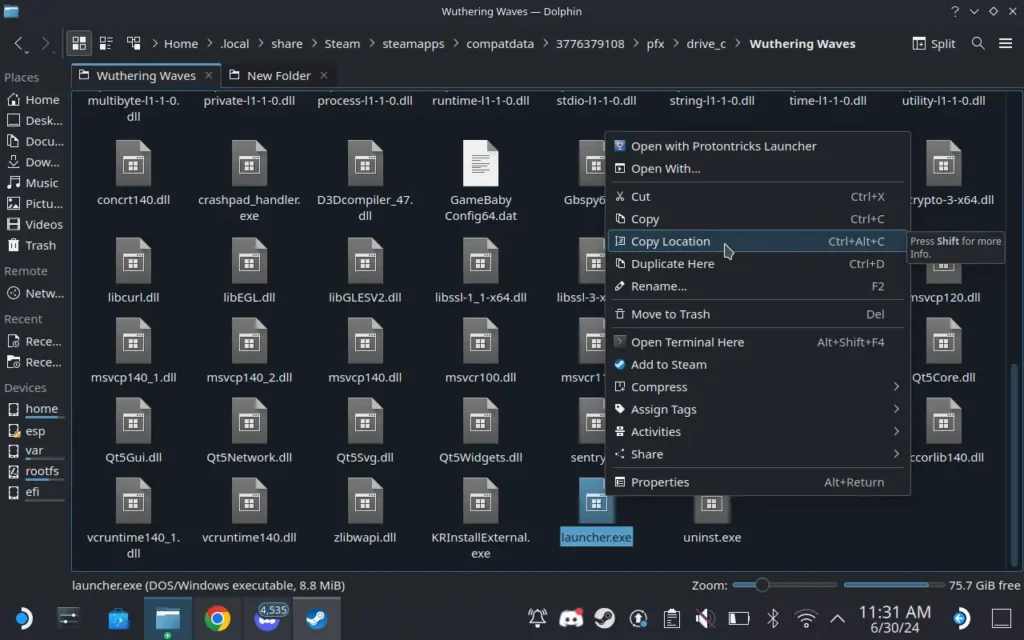Select launcher.exe file icon

596,502
